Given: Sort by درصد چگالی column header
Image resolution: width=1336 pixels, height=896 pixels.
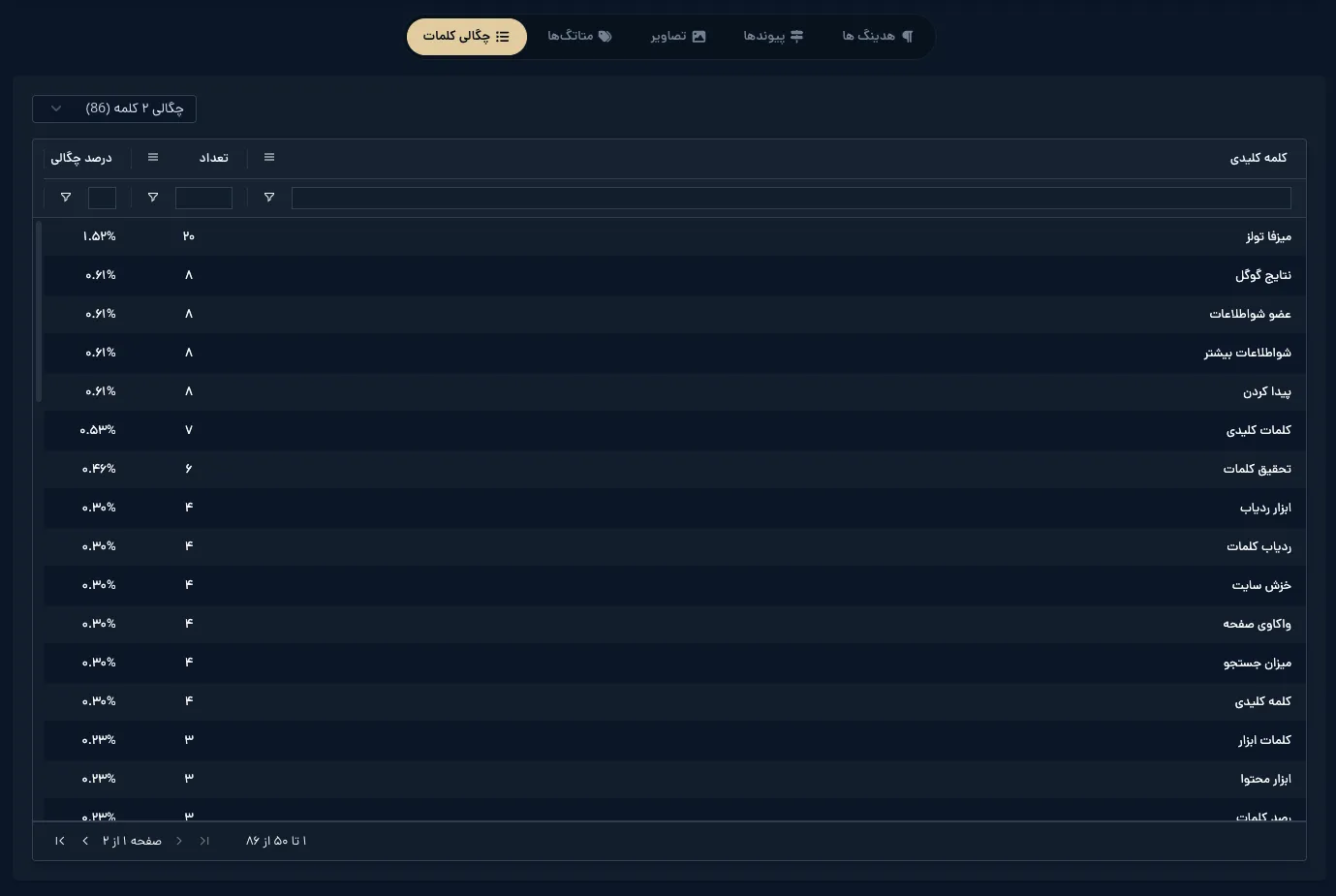Looking at the screenshot, I should (81, 158).
